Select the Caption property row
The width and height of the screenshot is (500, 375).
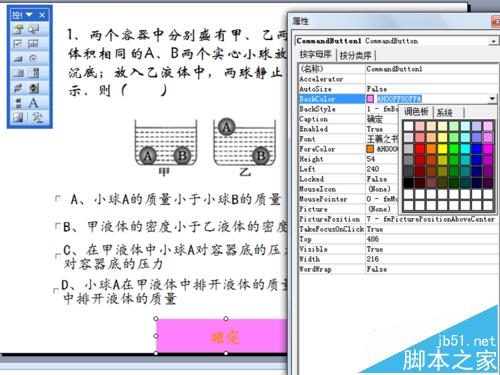(349, 119)
